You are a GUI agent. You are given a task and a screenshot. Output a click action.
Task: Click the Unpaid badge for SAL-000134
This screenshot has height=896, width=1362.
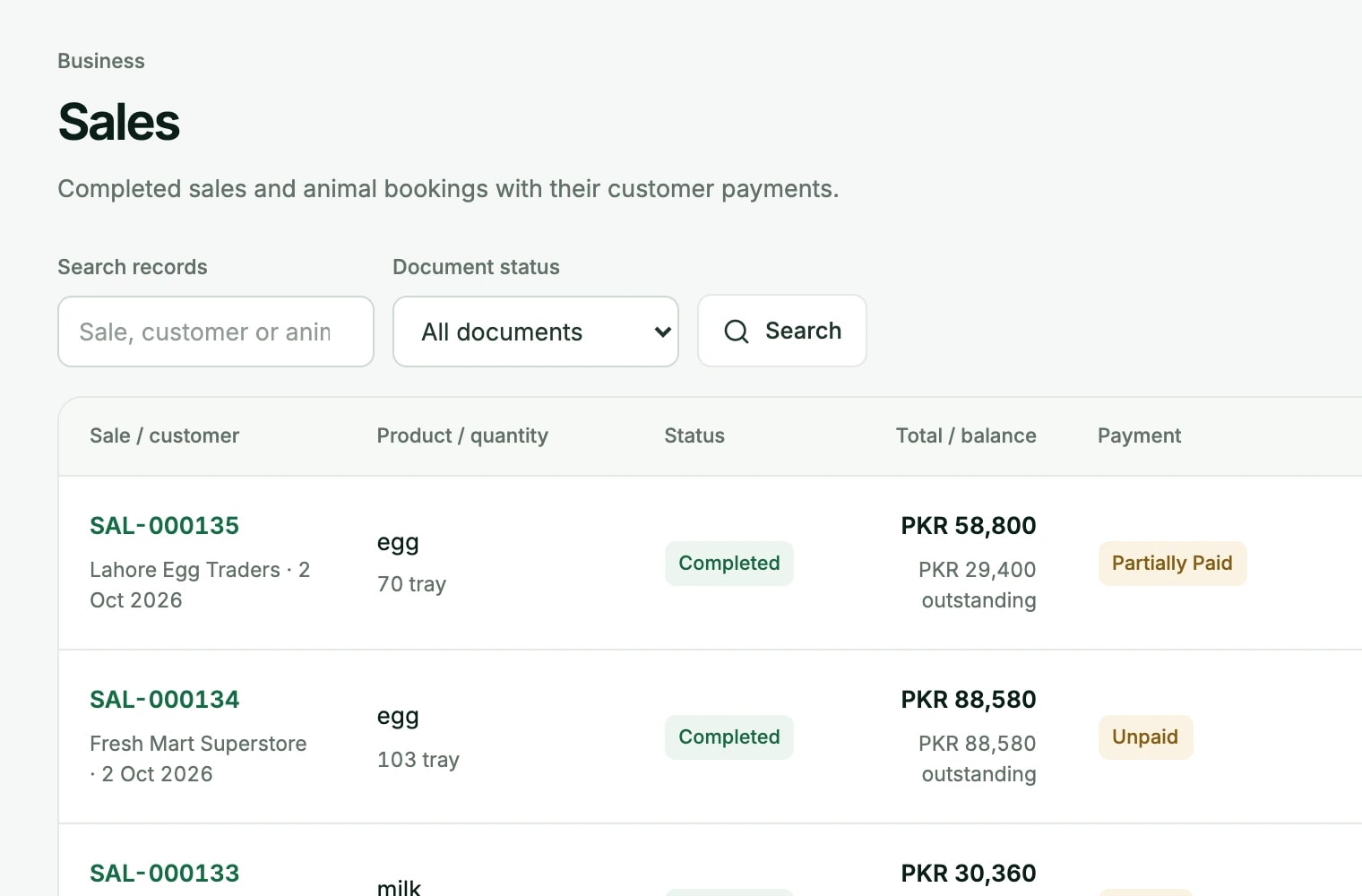[x=1145, y=737]
